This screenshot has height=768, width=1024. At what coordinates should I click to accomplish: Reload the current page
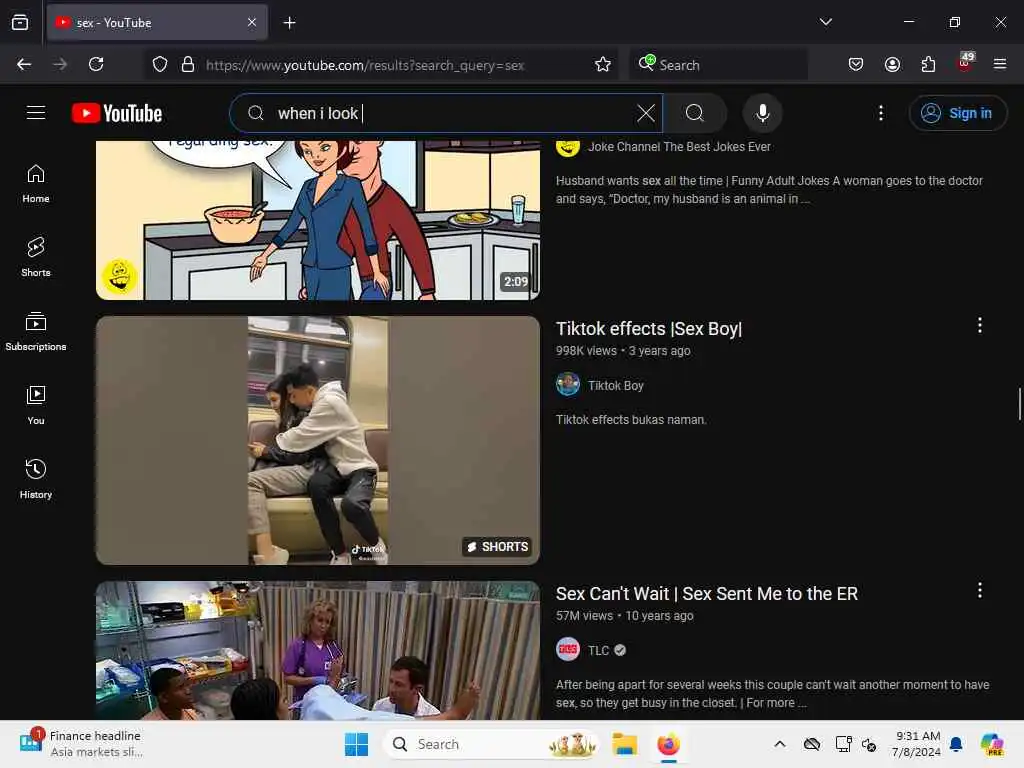click(x=96, y=64)
